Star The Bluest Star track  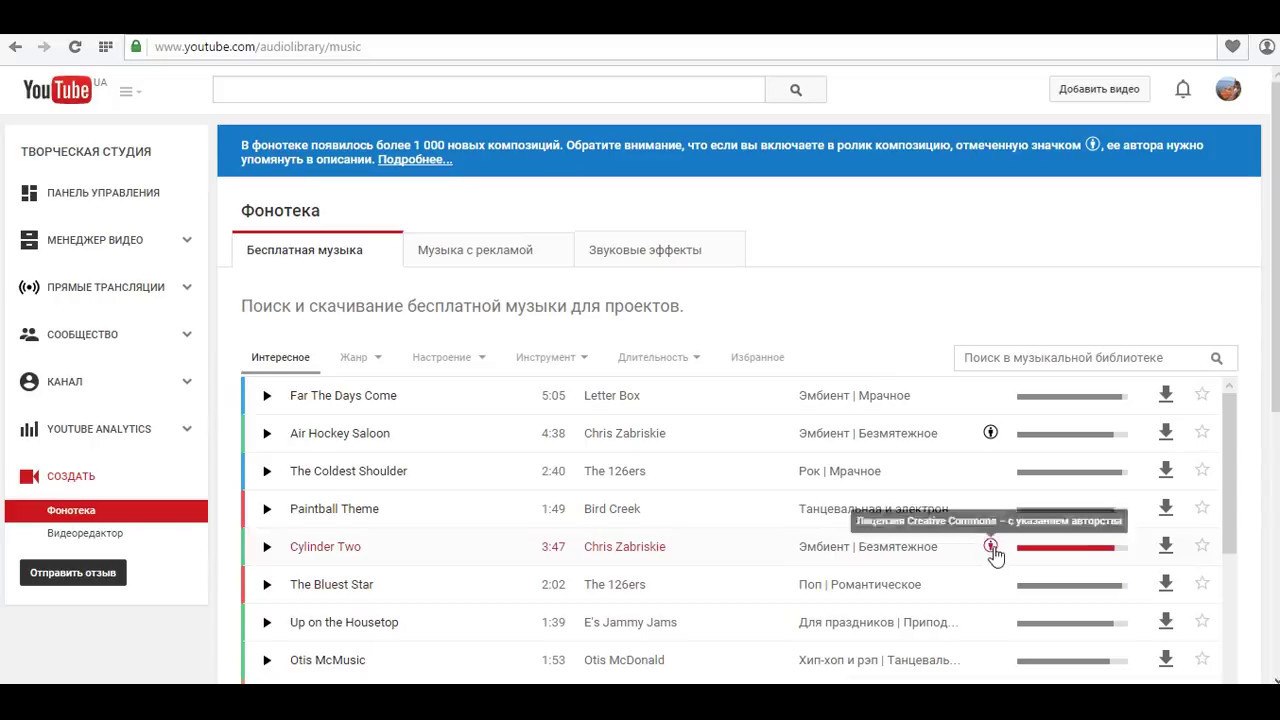(x=1202, y=583)
